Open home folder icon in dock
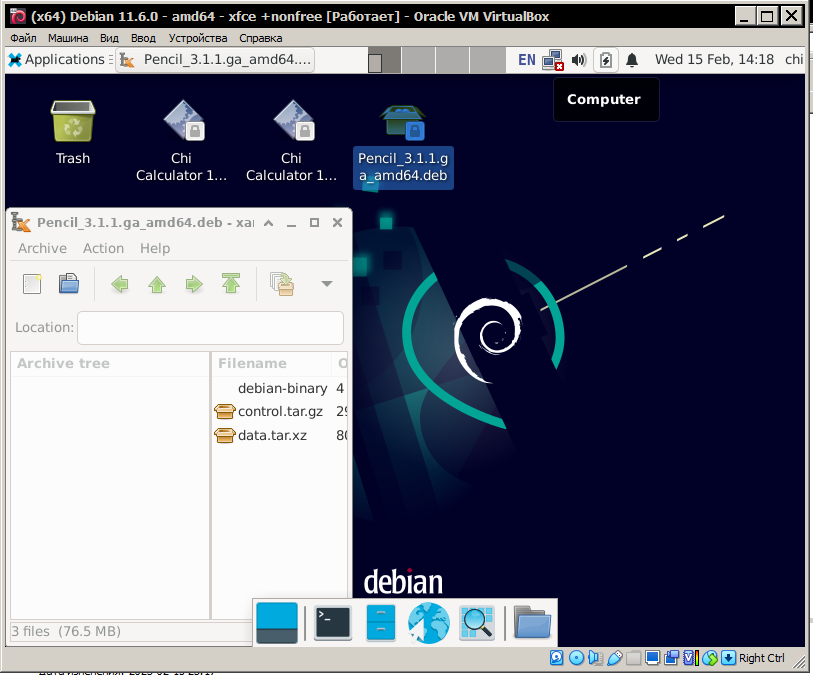 click(532, 623)
